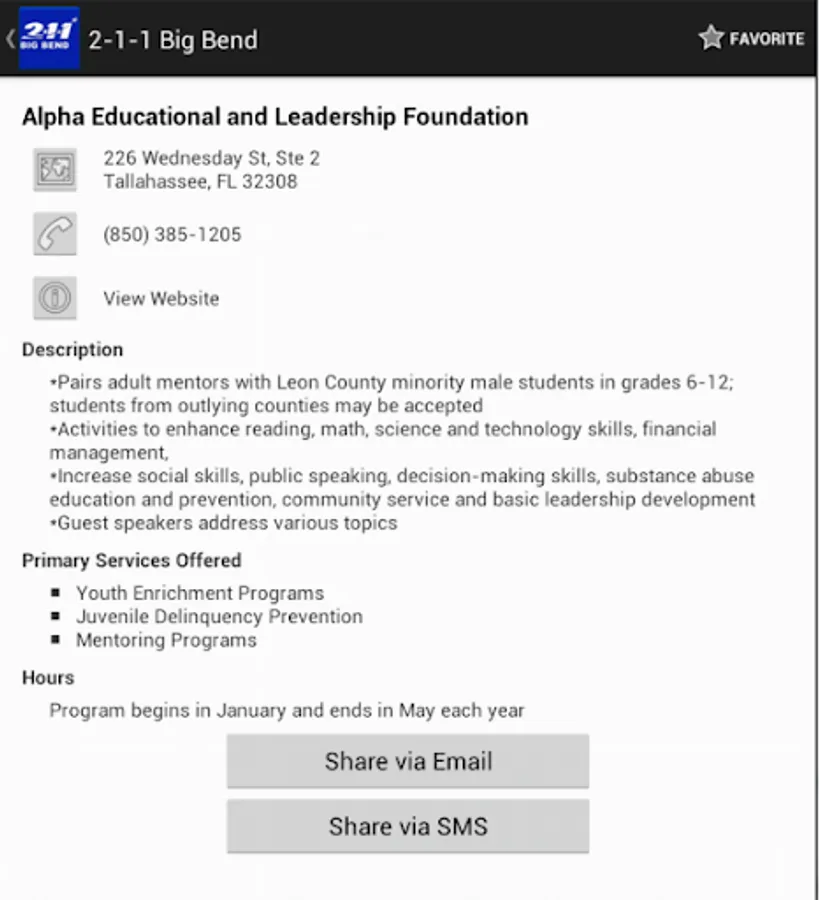Viewport: 819px width, 900px height.
Task: Select the Mentoring Programs service
Action: coord(166,640)
